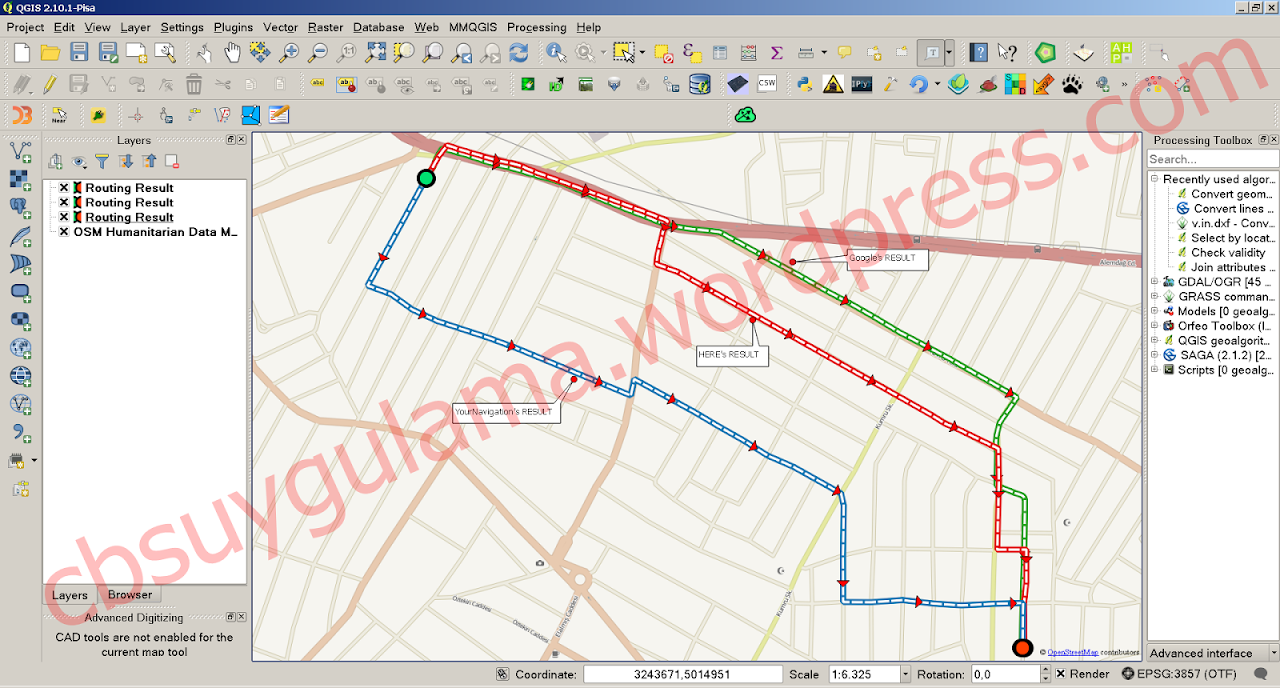
Task: Activate the Zoom Out magnifier tool
Action: pyautogui.click(x=318, y=52)
